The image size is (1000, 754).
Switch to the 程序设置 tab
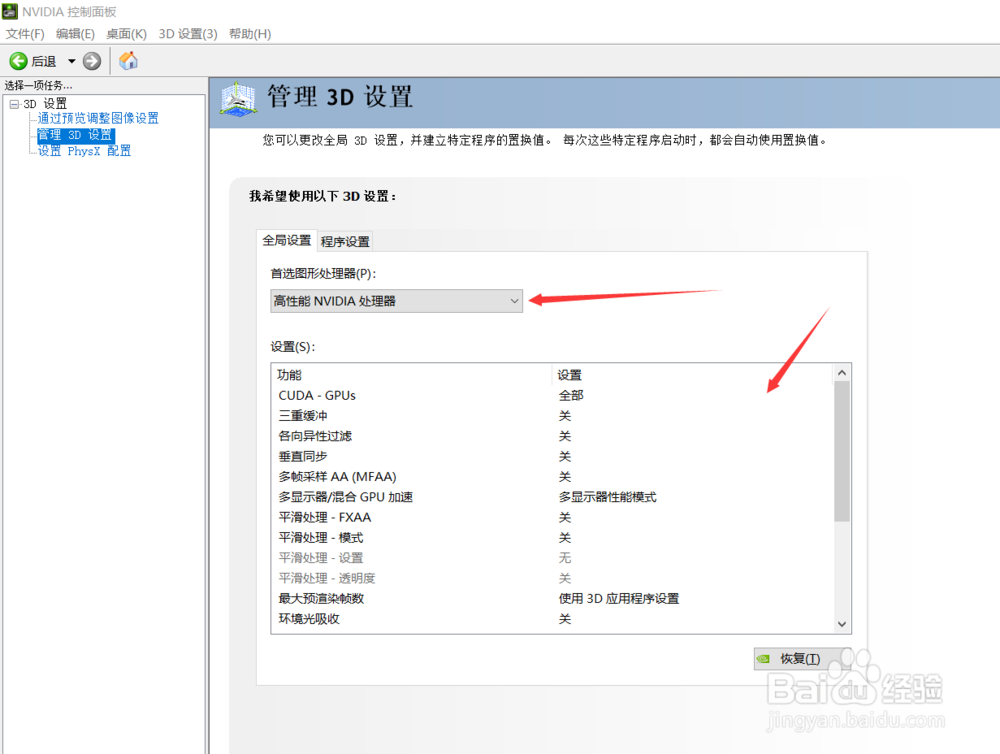[x=345, y=241]
